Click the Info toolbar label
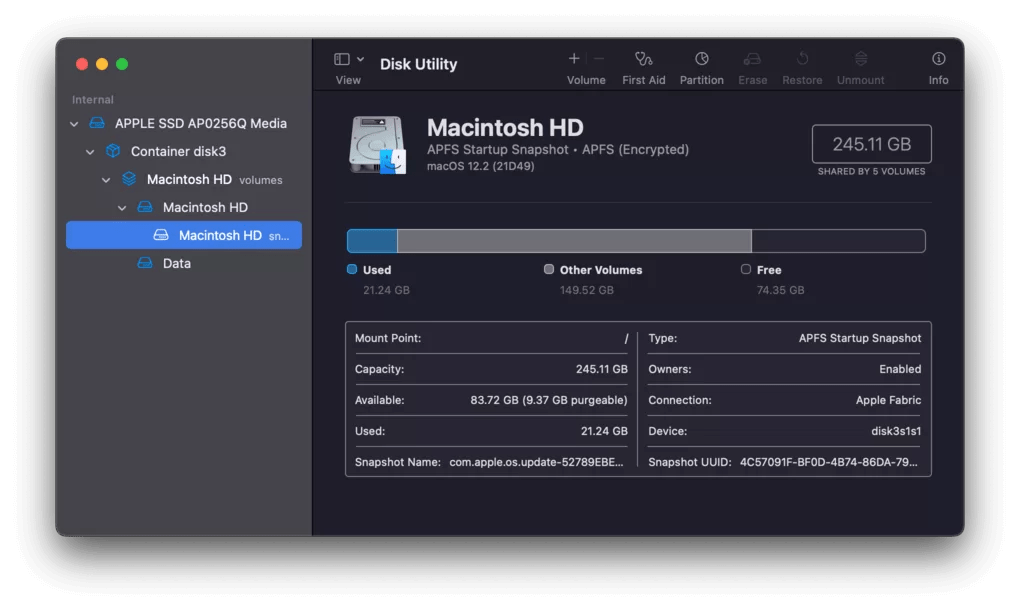This screenshot has height=610, width=1020. coord(938,80)
